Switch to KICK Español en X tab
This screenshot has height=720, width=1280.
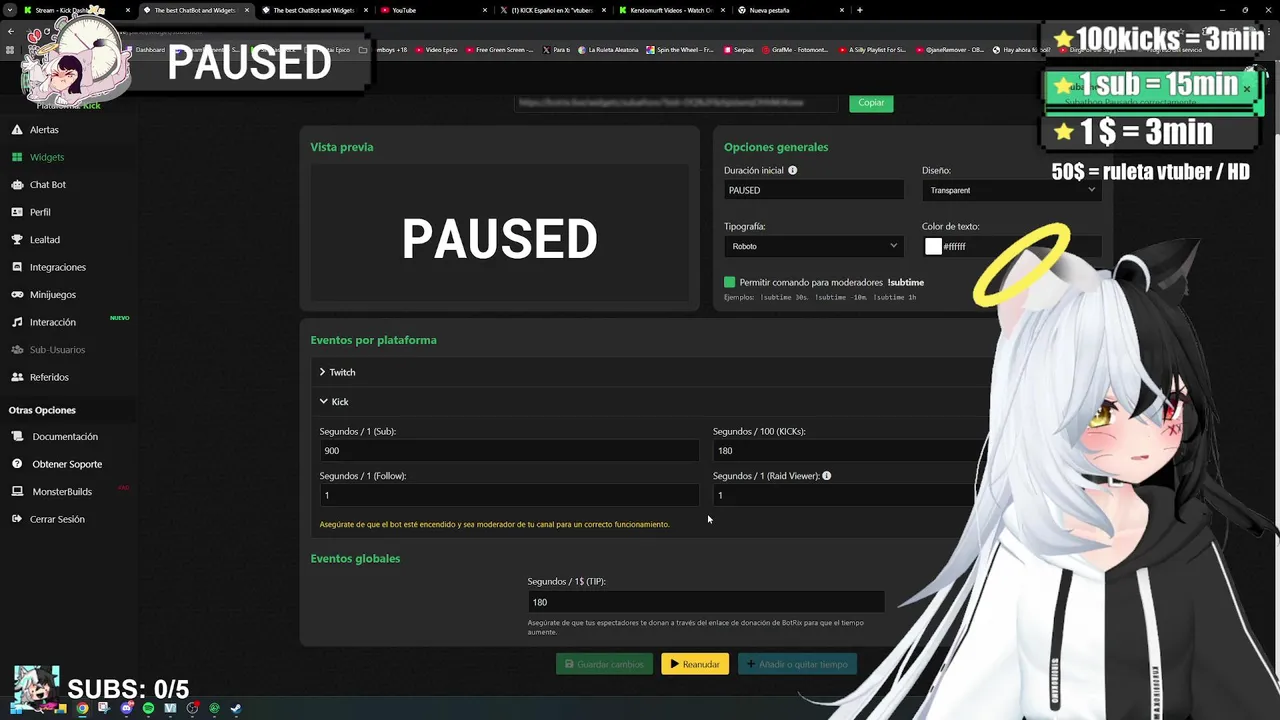pos(551,10)
